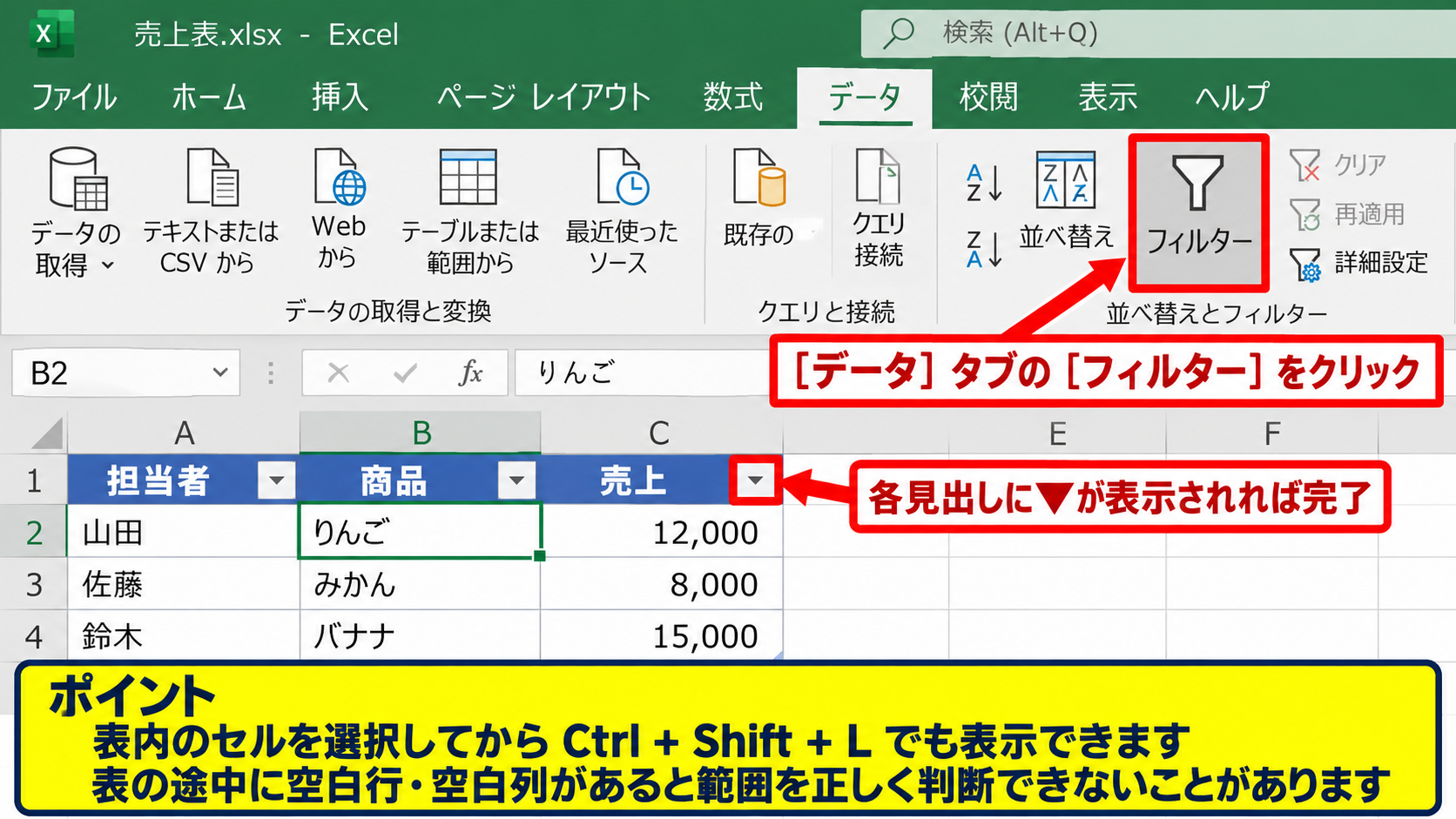Viewport: 1456px width, 819px height.
Task: Choose テーブルまたは範囲から import
Action: [469, 212]
